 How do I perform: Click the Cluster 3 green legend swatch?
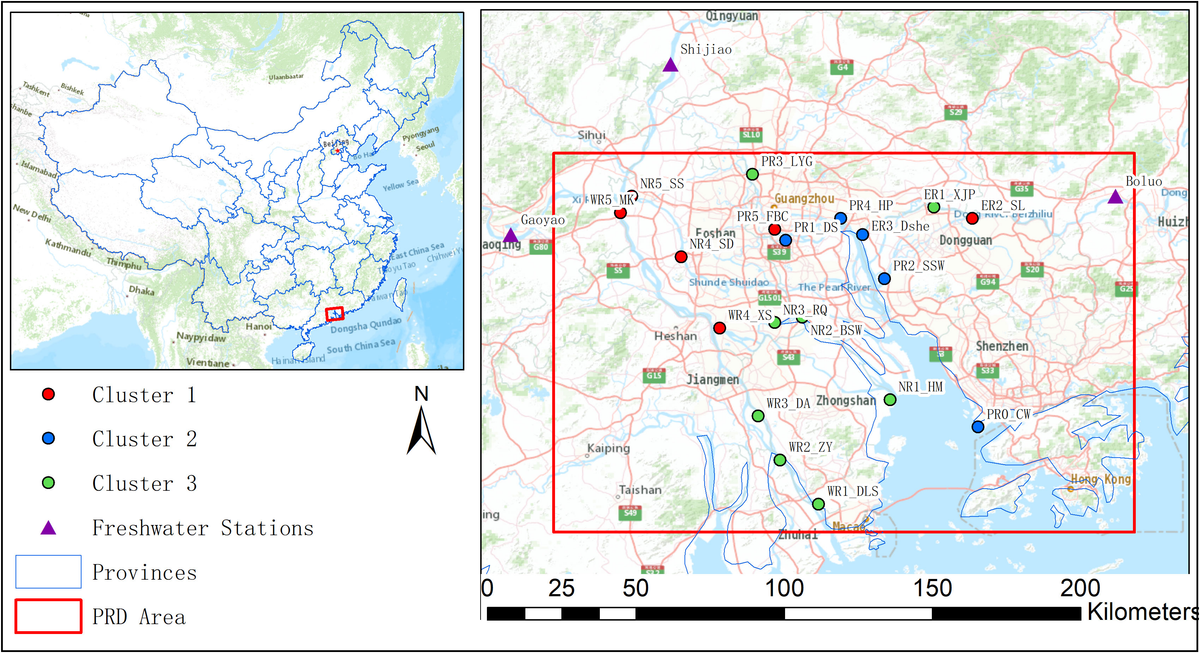click(49, 483)
